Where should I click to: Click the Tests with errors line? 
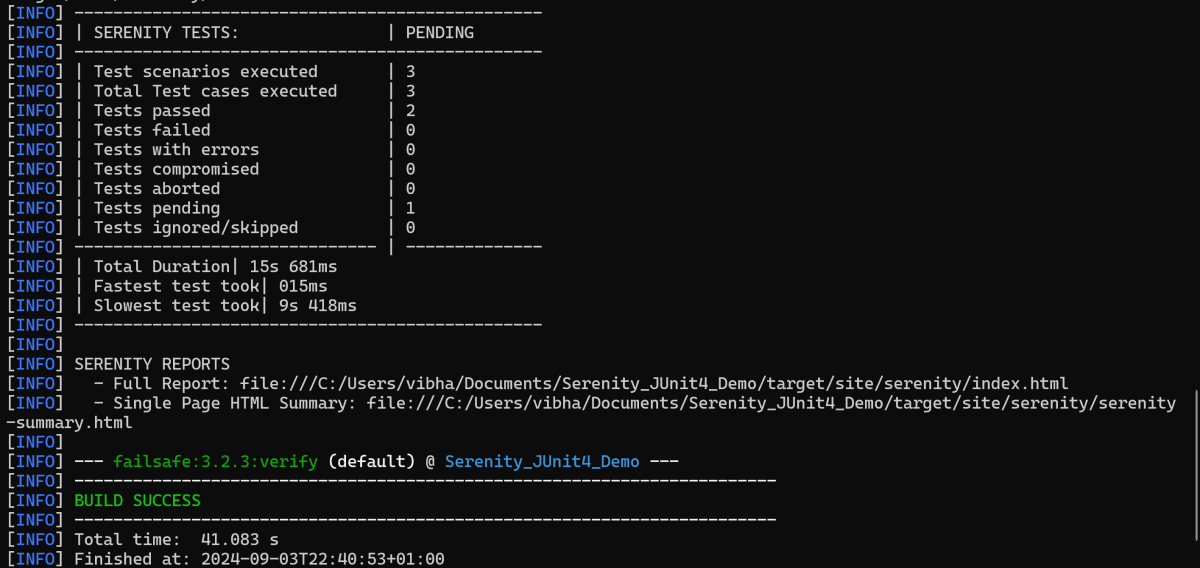(176, 149)
